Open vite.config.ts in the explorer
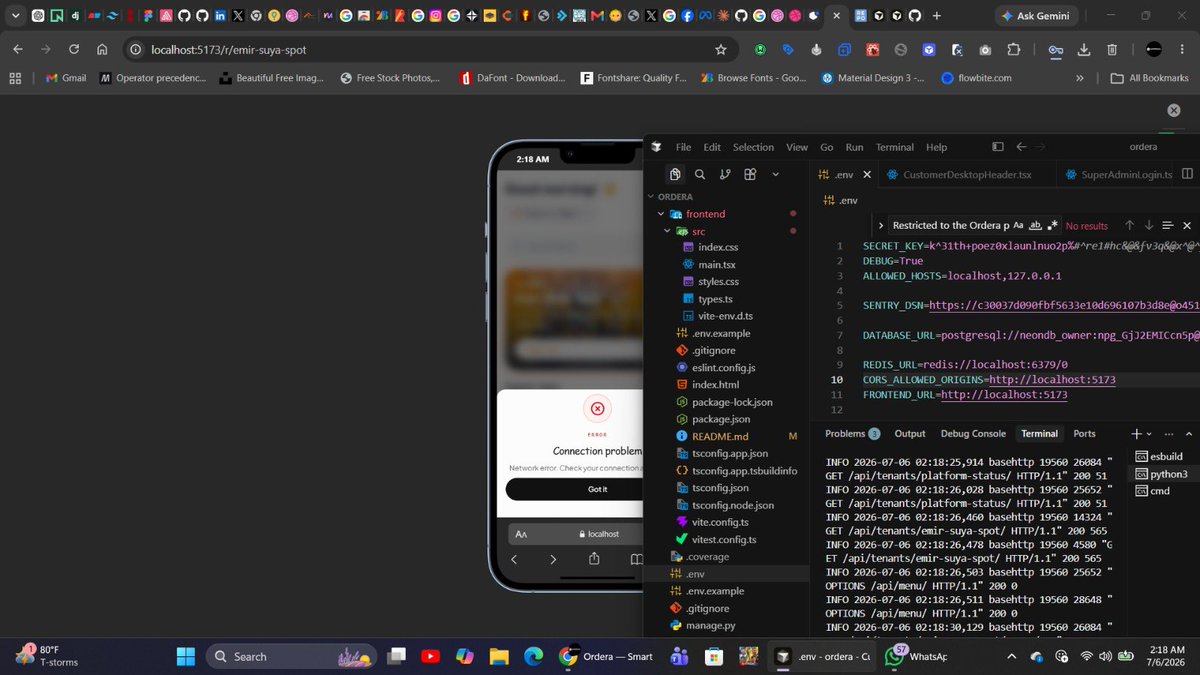This screenshot has height=675, width=1200. pos(719,522)
